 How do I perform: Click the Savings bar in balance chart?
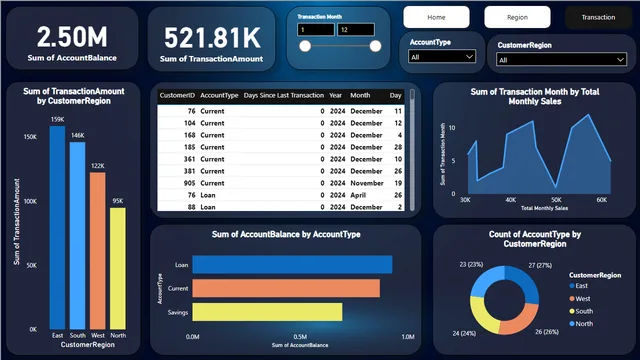267,312
